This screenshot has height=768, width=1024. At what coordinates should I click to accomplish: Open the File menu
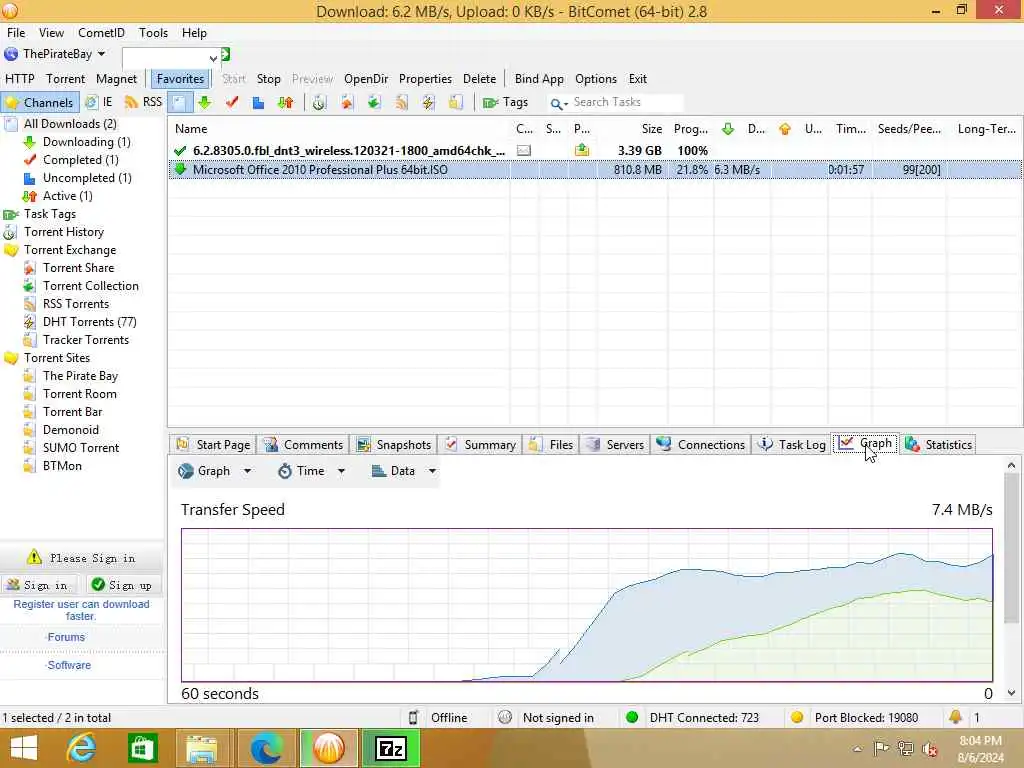coord(16,33)
